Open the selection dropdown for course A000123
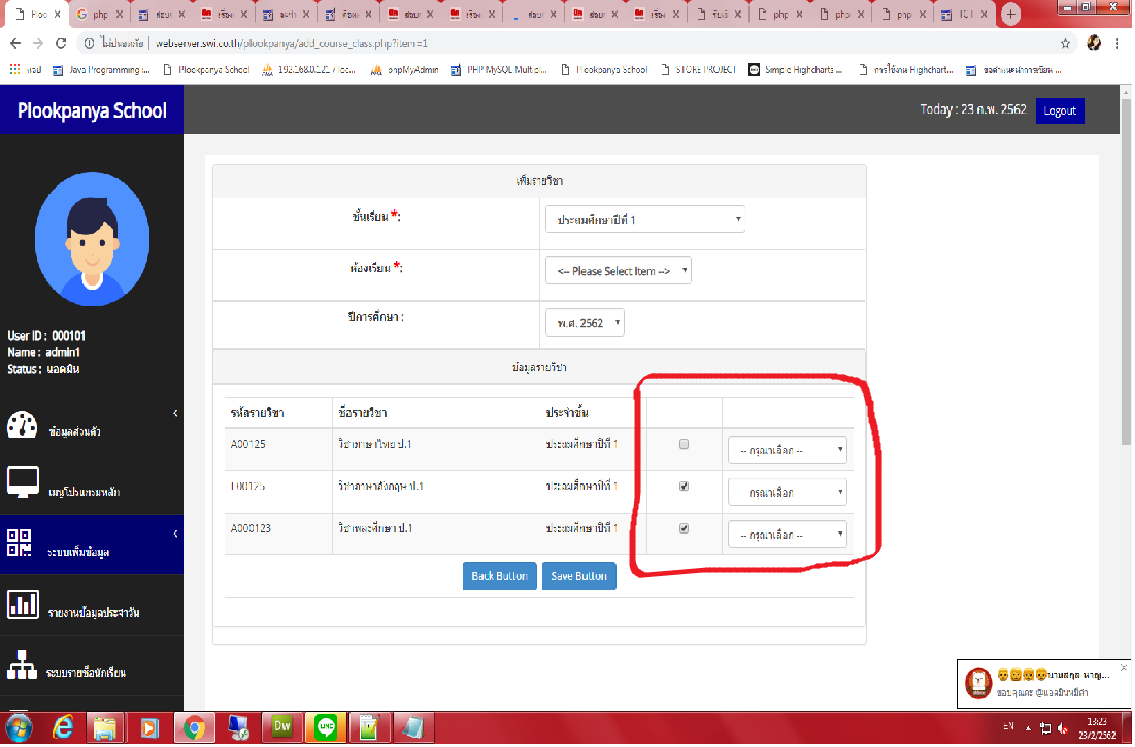Viewport: 1135px width, 747px height. coord(787,535)
